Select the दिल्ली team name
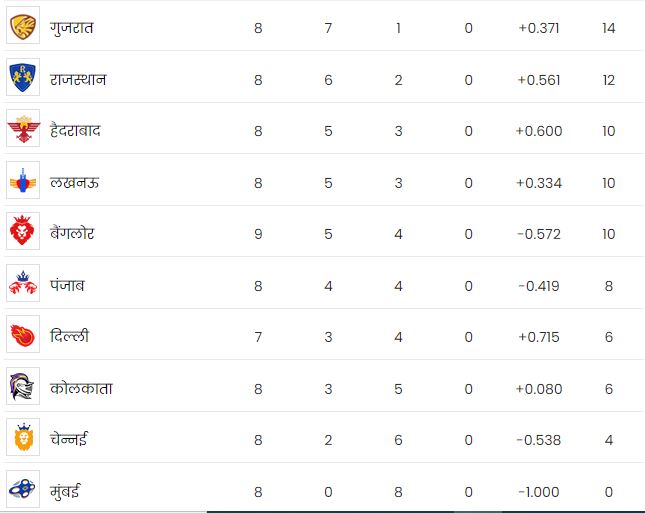Viewport: 645px width, 513px height. coord(70,335)
